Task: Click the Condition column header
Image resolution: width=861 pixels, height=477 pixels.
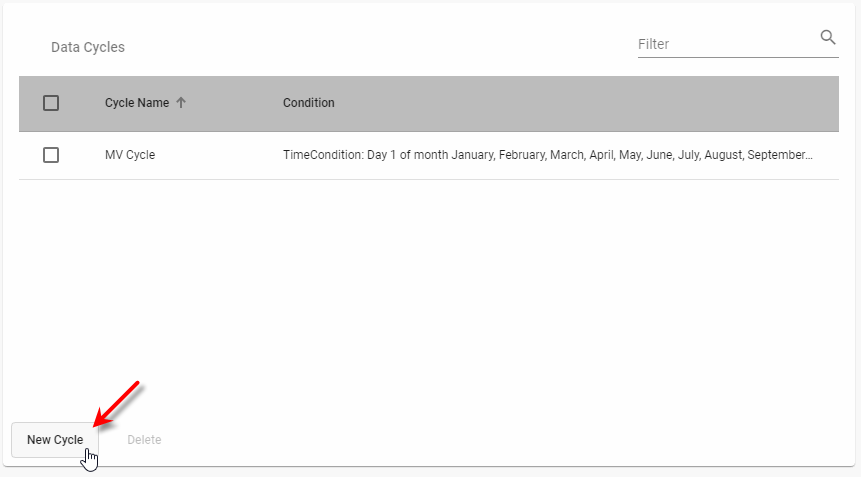Action: (x=309, y=103)
